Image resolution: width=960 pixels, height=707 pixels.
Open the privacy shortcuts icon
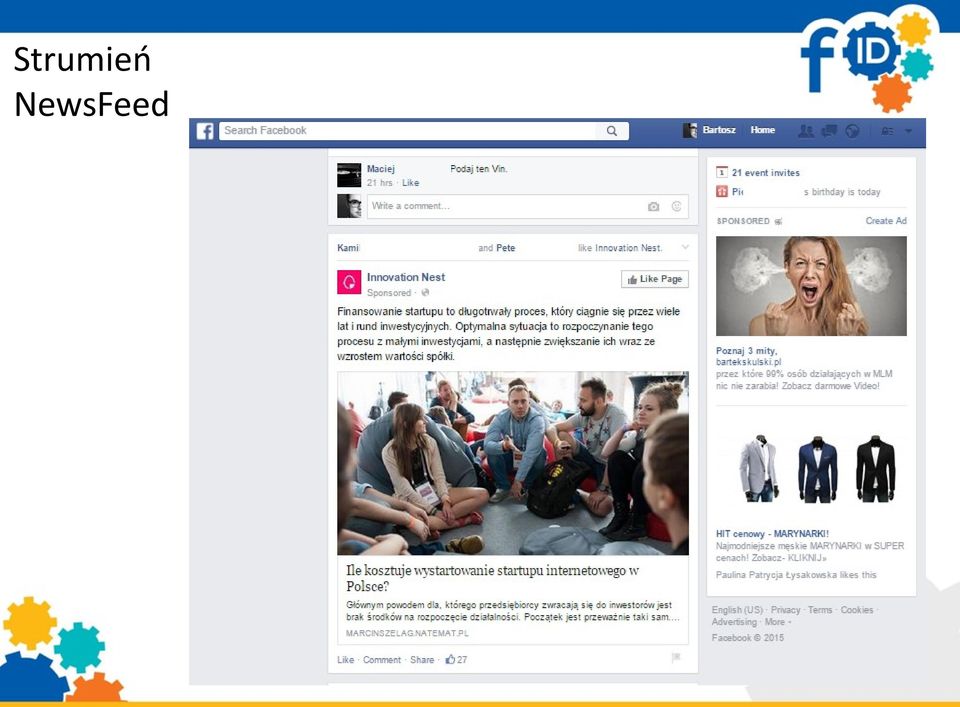coord(887,131)
